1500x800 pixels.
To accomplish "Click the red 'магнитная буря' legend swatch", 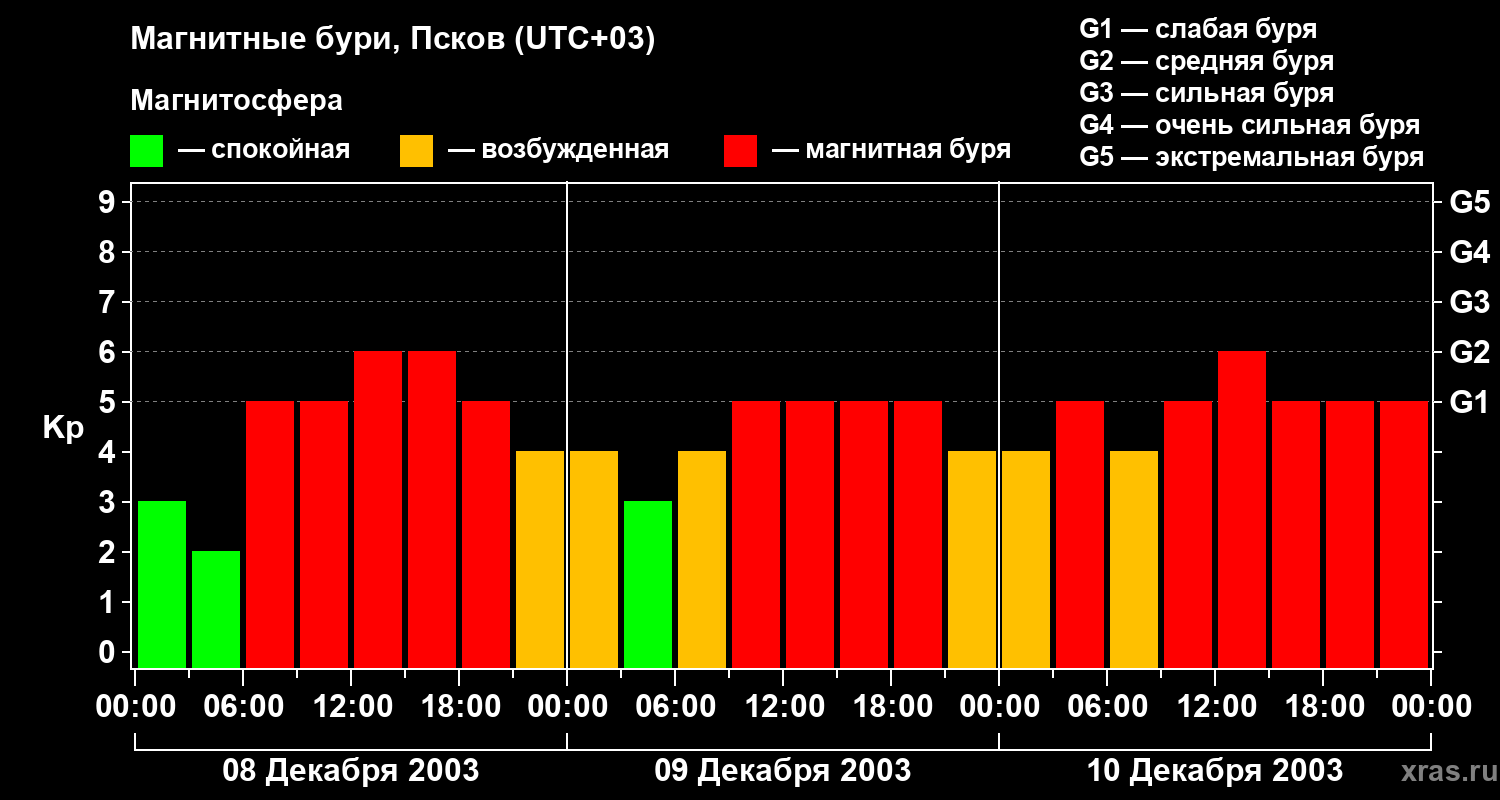I will [740, 151].
